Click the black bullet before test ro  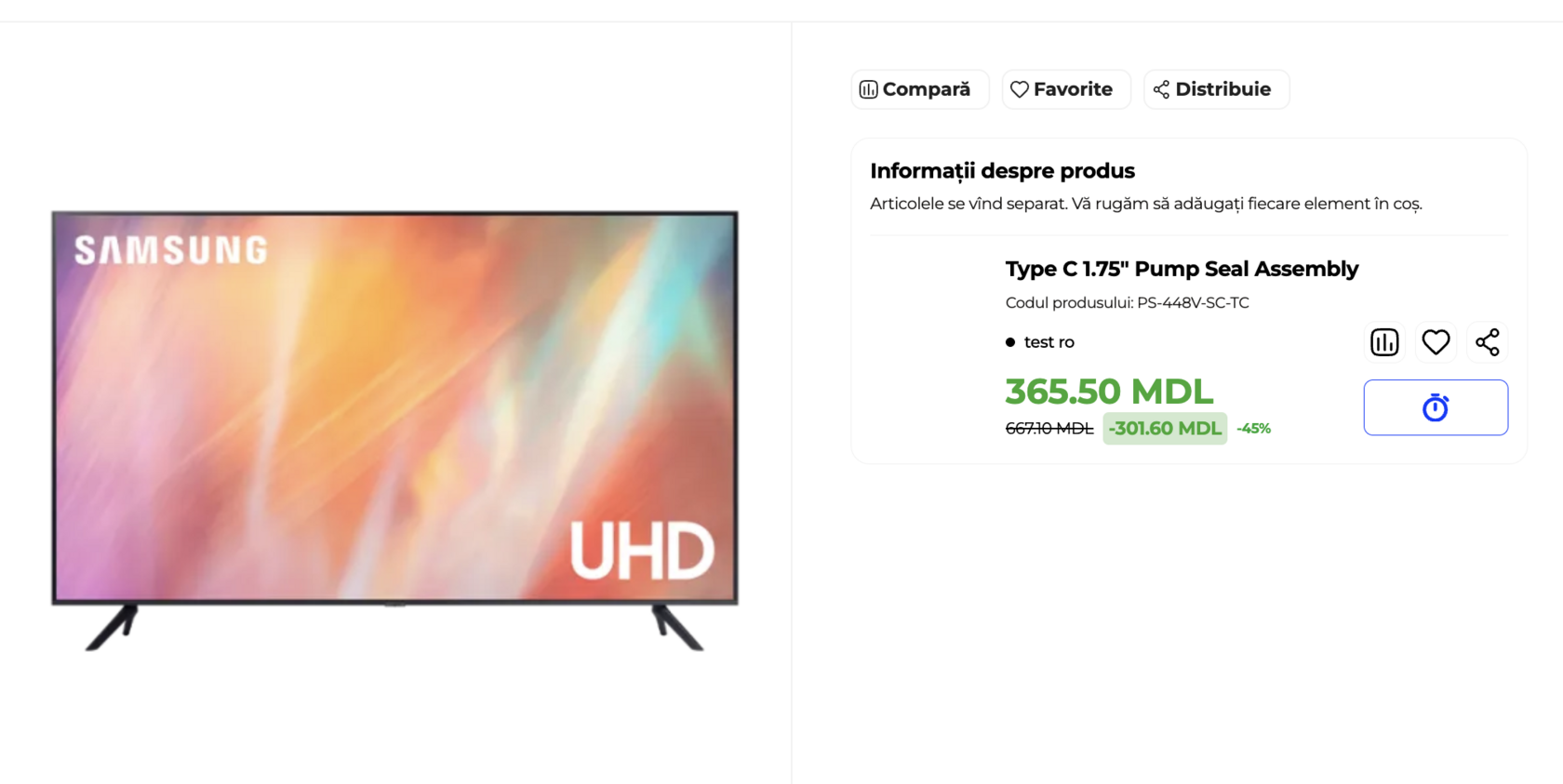point(1010,342)
